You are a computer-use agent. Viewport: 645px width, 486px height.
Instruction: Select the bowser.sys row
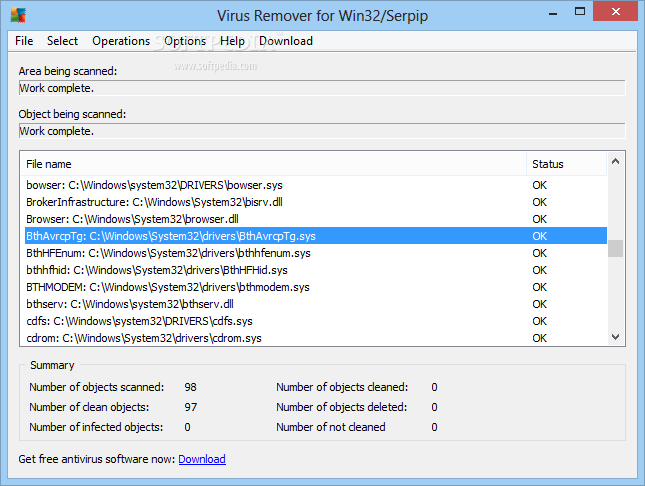coord(316,185)
